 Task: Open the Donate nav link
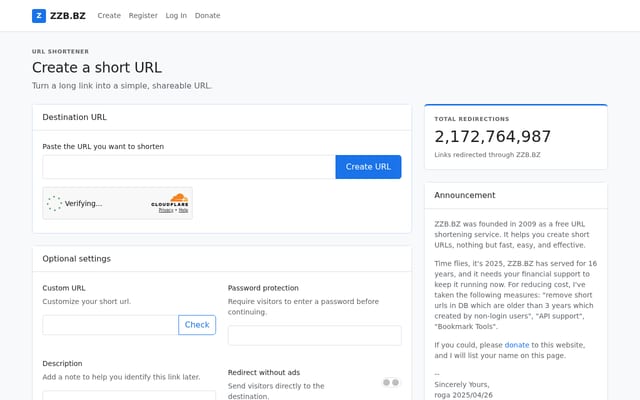(207, 16)
